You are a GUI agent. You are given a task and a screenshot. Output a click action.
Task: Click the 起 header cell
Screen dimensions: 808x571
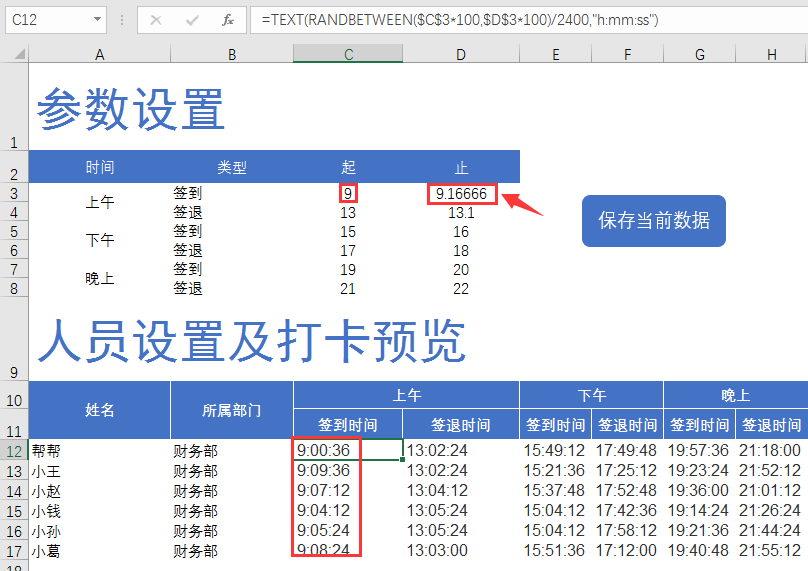[x=348, y=167]
